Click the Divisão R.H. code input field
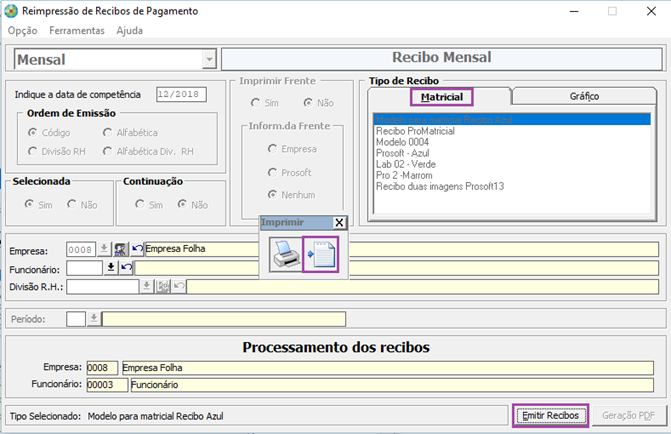Screen dimensions: 671x434 [x=103, y=286]
